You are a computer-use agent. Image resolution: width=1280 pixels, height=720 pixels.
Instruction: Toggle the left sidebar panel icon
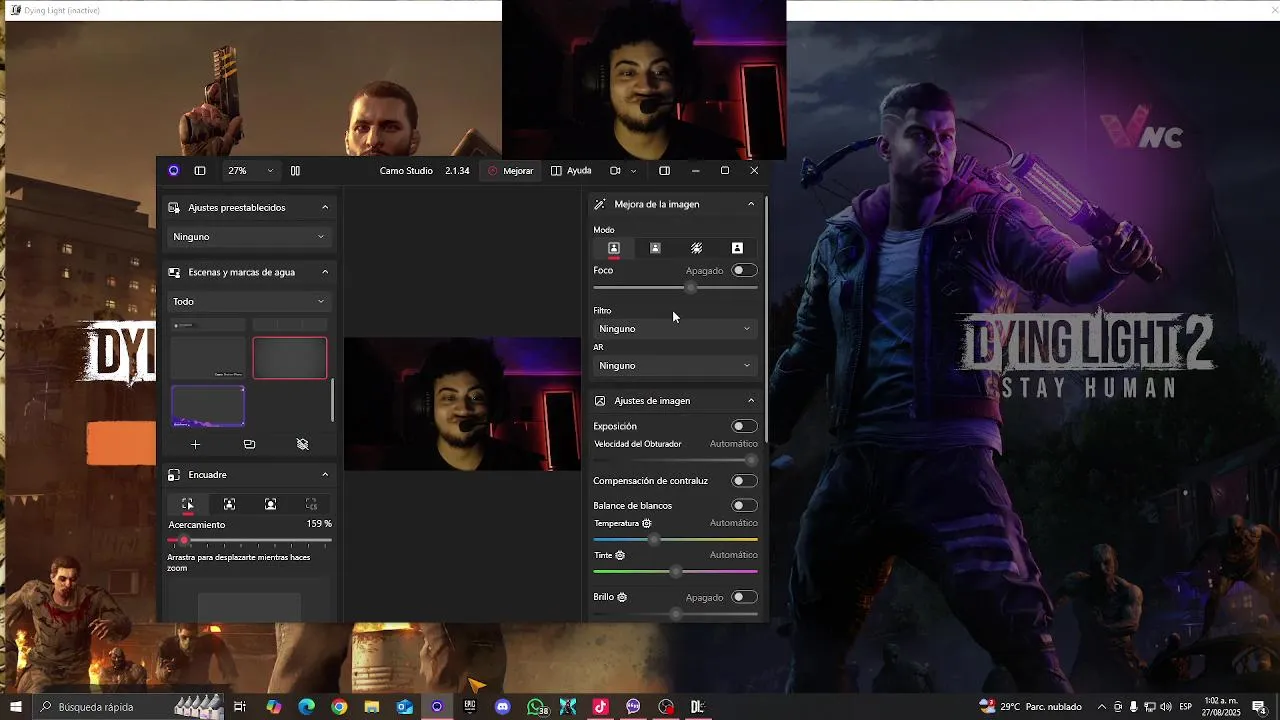coord(200,171)
